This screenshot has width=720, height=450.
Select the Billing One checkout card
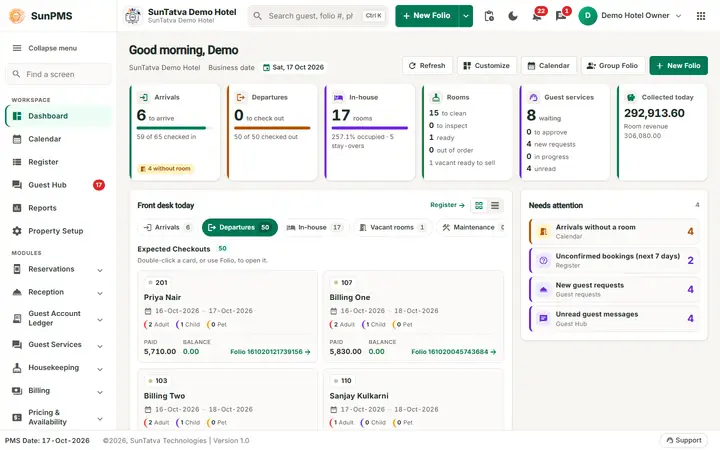click(413, 317)
